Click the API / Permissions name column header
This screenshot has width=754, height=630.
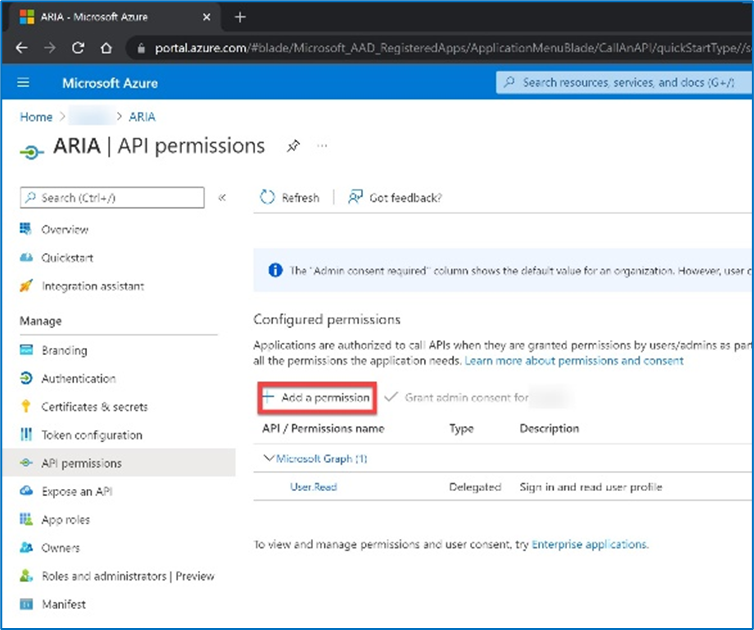click(323, 428)
